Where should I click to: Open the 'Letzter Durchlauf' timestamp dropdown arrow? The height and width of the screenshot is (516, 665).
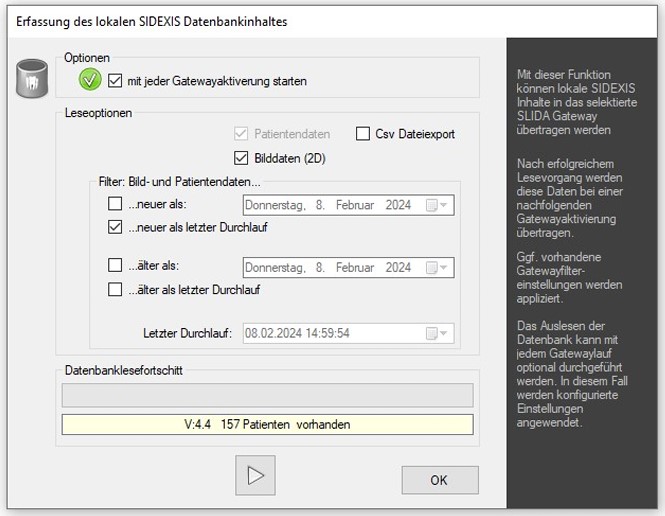click(445, 333)
